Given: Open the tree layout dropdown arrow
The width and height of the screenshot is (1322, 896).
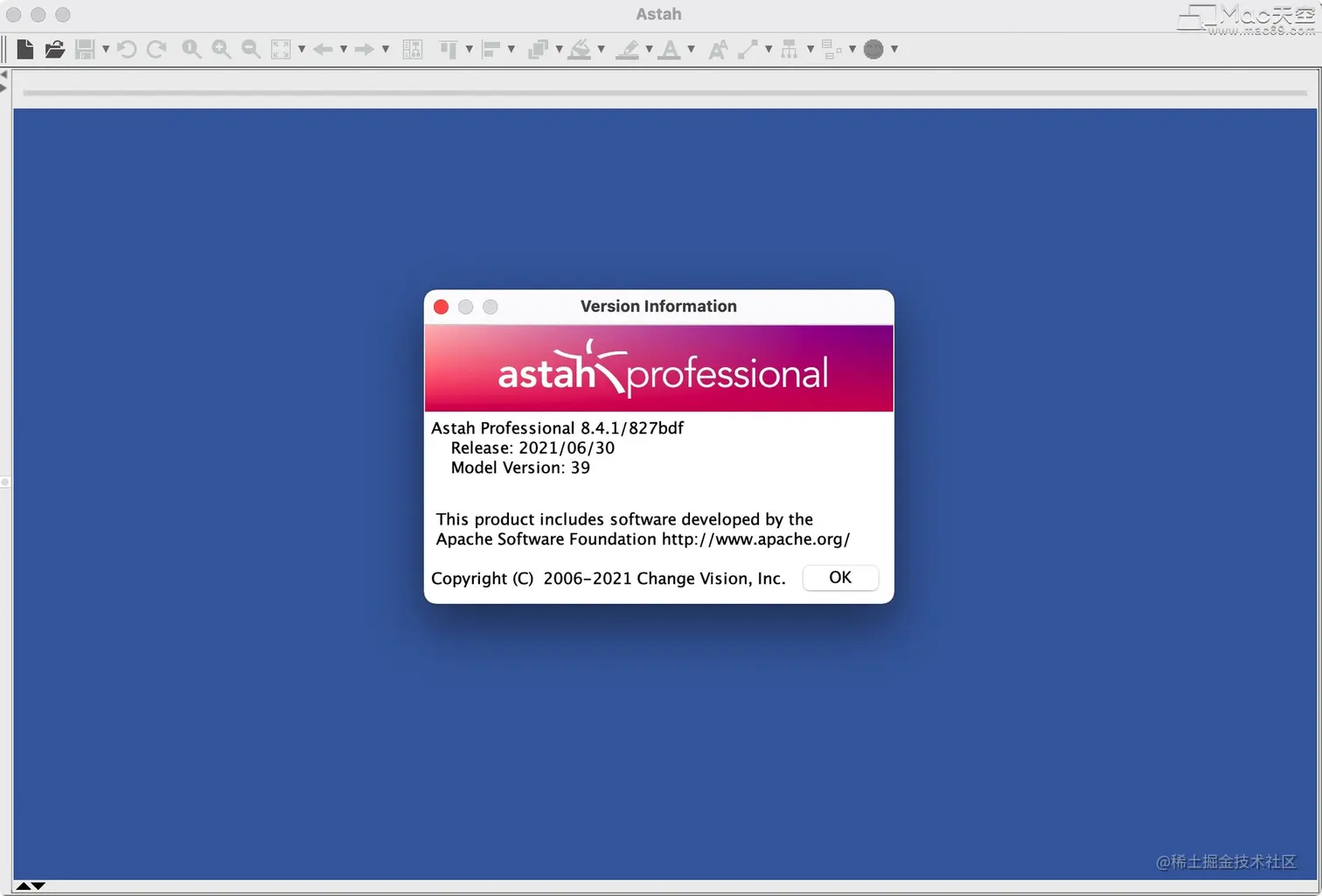Looking at the screenshot, I should [811, 50].
